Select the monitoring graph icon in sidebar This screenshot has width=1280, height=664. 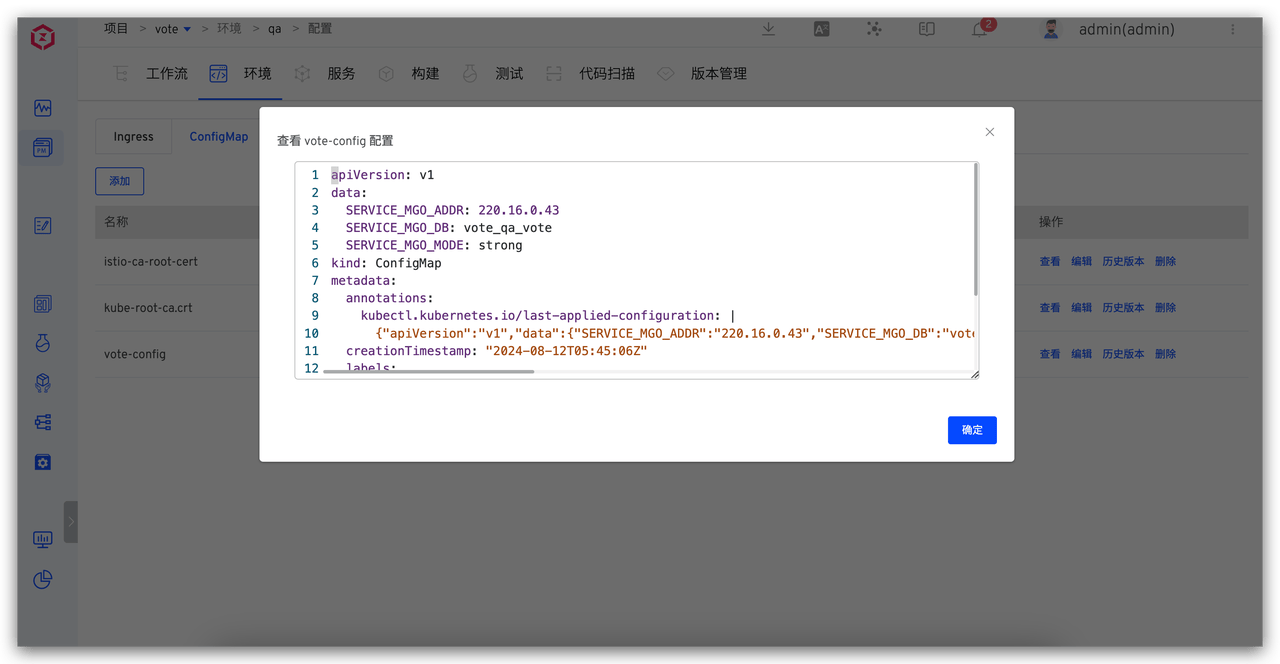coord(42,108)
